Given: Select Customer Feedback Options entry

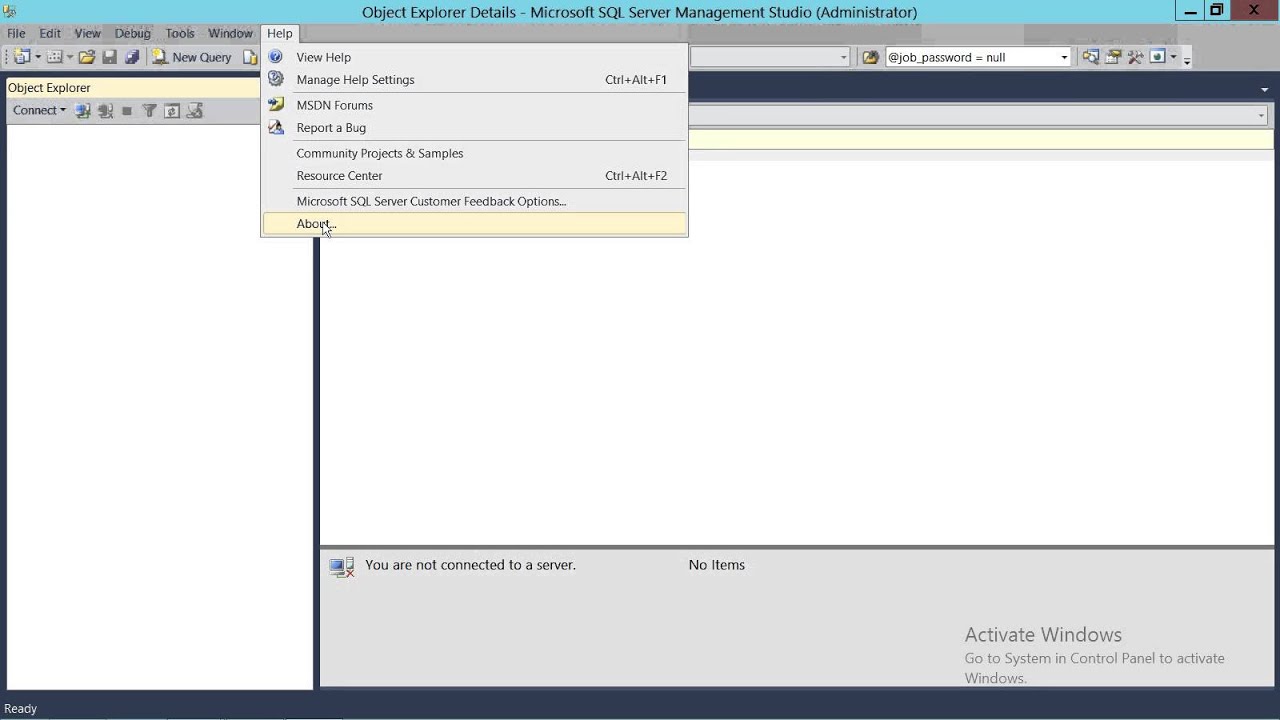Looking at the screenshot, I should [x=474, y=201].
